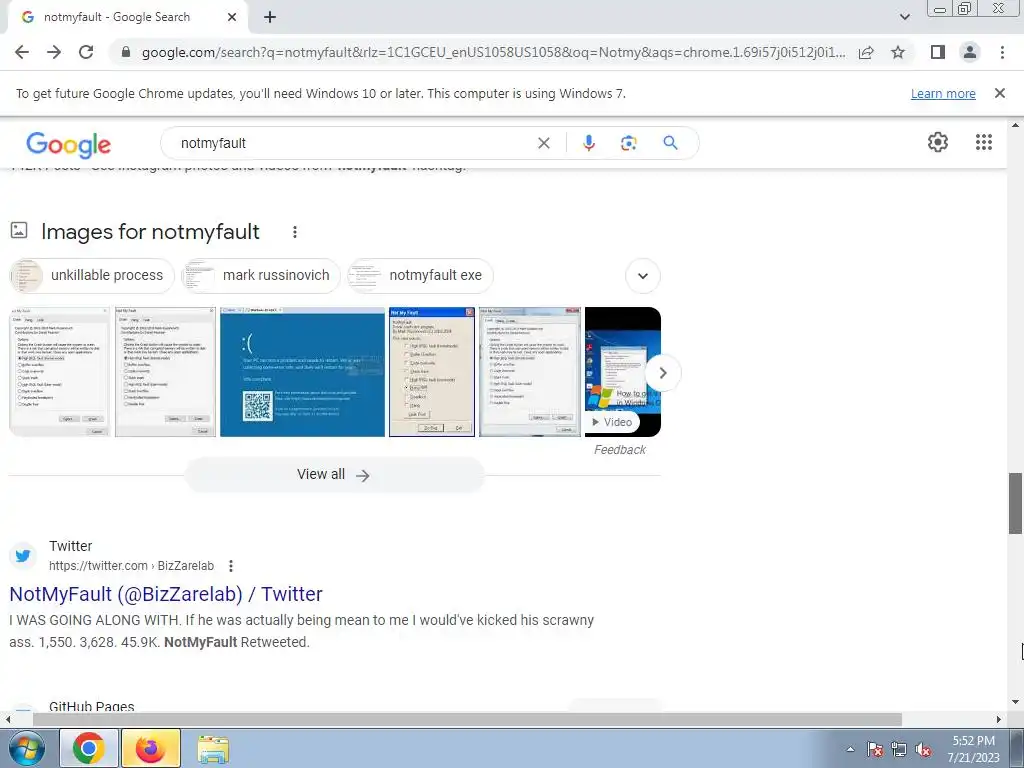This screenshot has width=1024, height=768.
Task: Close the notmyfault Google Search tab
Action: pos(232,17)
